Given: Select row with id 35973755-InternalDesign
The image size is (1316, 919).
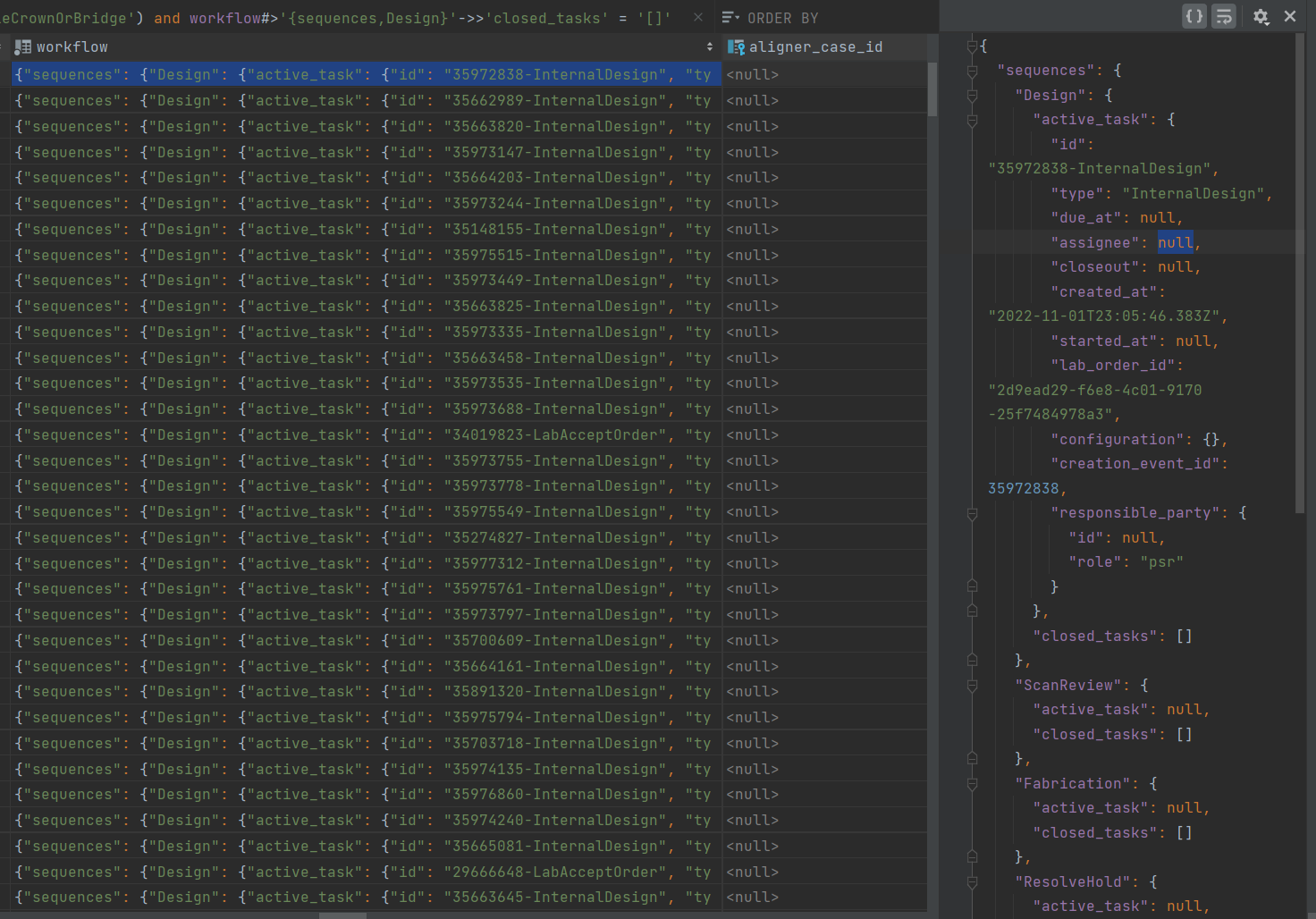Looking at the screenshot, I should pos(367,461).
